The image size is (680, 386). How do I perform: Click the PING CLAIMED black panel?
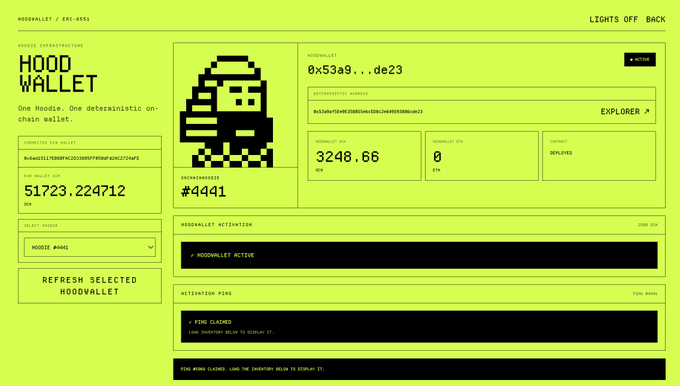tap(419, 327)
